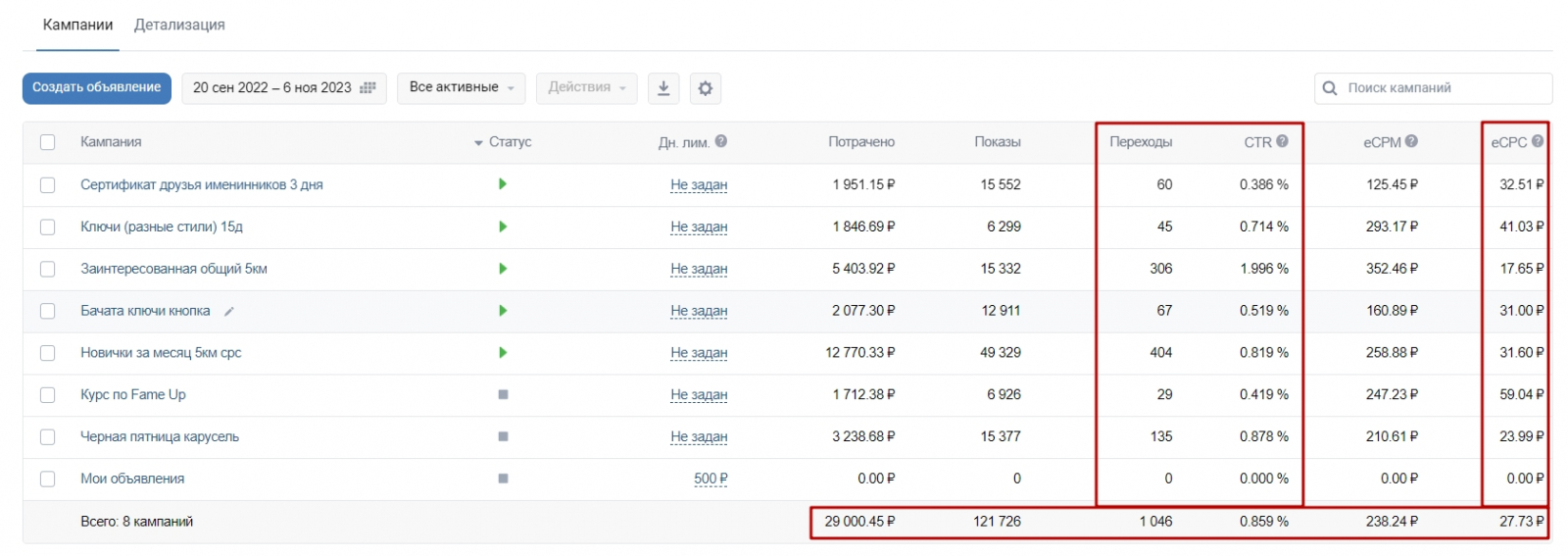Click the edit pencil beside Бачата ключи кнопка
Image resolution: width=1568 pixels, height=556 pixels.
pos(229,312)
